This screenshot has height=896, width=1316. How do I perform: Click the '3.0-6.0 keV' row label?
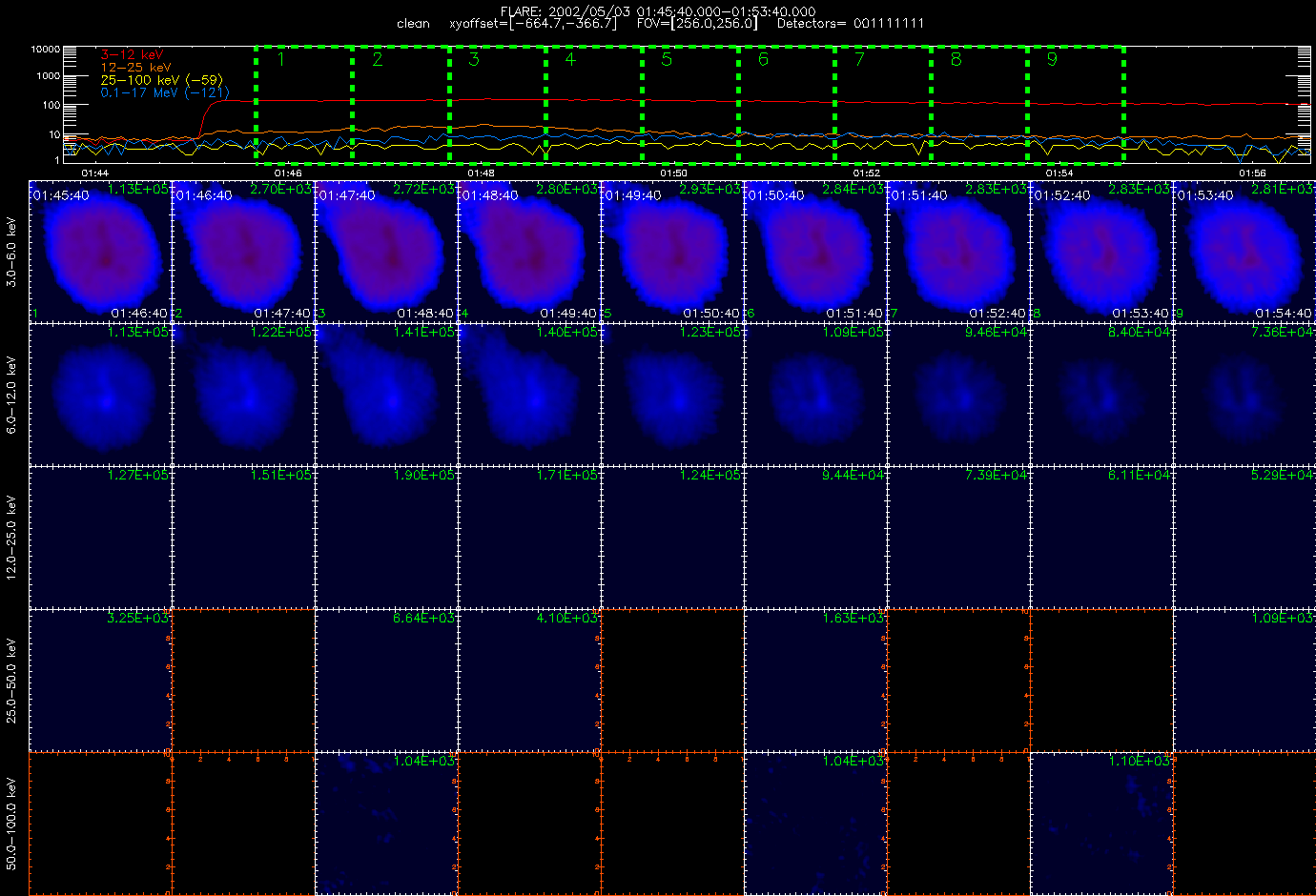(11, 253)
